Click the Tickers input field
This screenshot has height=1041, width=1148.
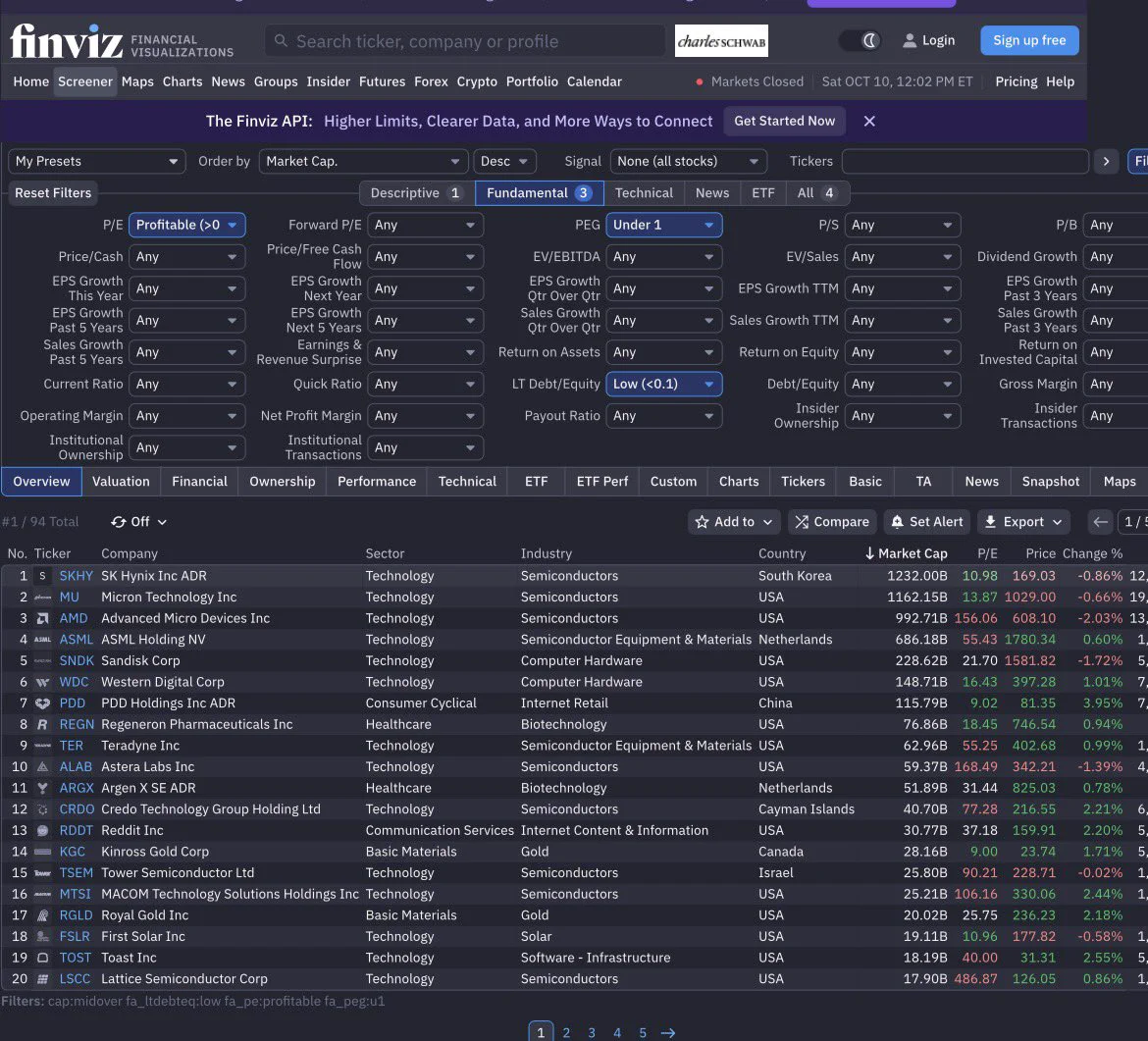(965, 161)
